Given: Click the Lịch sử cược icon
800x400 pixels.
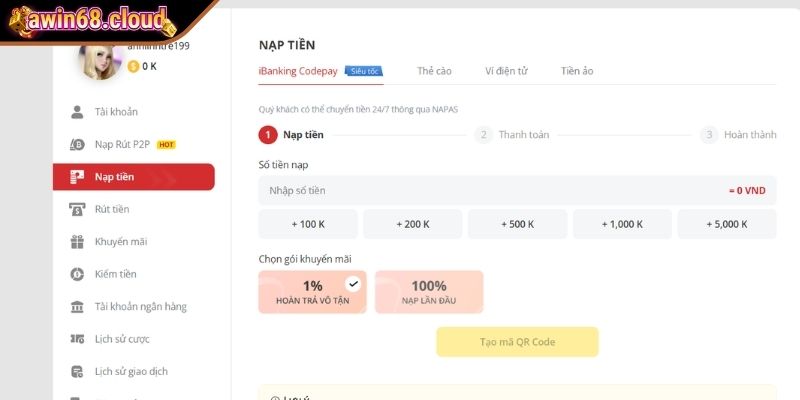Looking at the screenshot, I should tap(77, 339).
